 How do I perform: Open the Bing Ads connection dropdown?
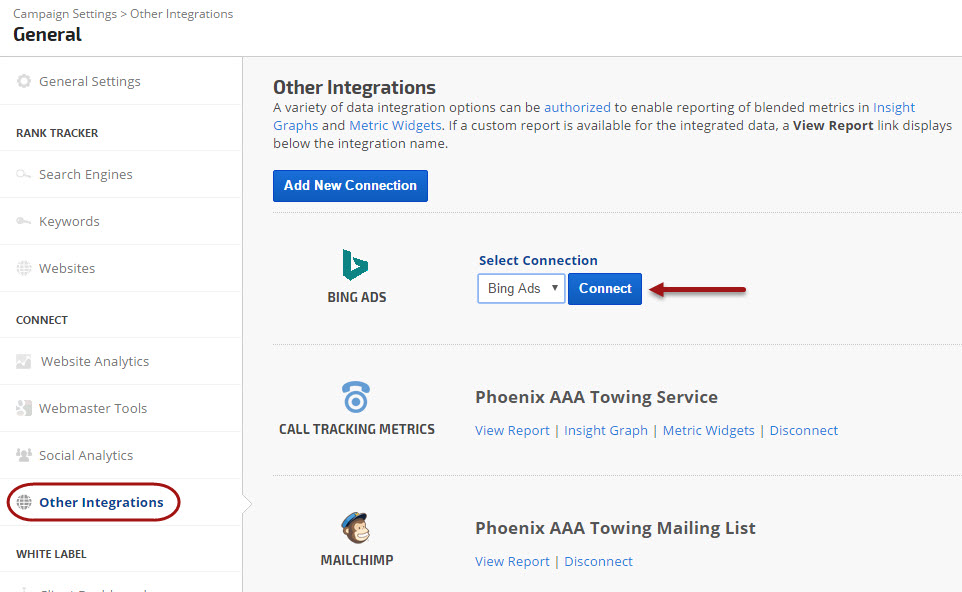[x=521, y=289]
